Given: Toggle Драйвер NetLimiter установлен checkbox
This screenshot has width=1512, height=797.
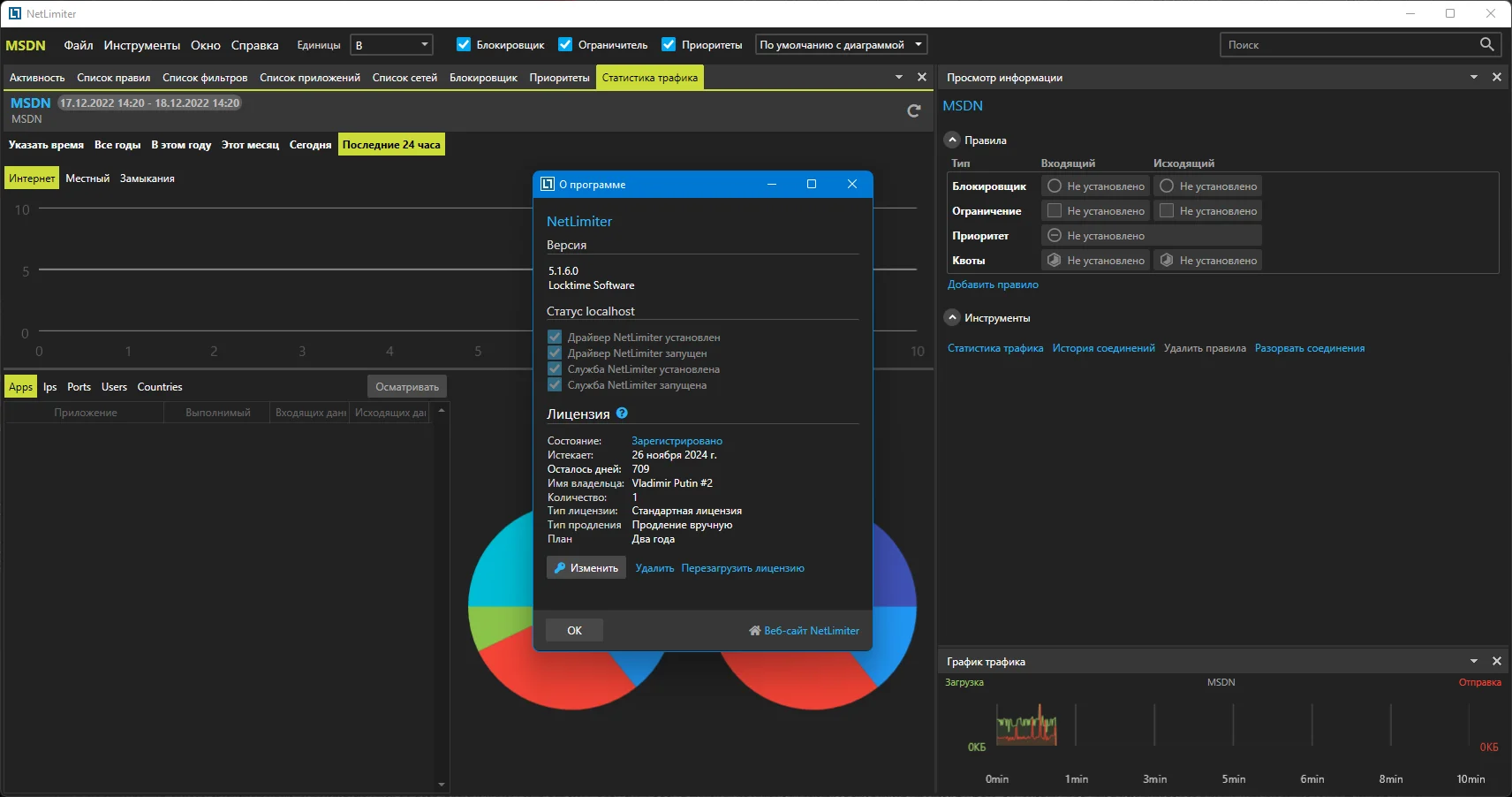Looking at the screenshot, I should [555, 337].
